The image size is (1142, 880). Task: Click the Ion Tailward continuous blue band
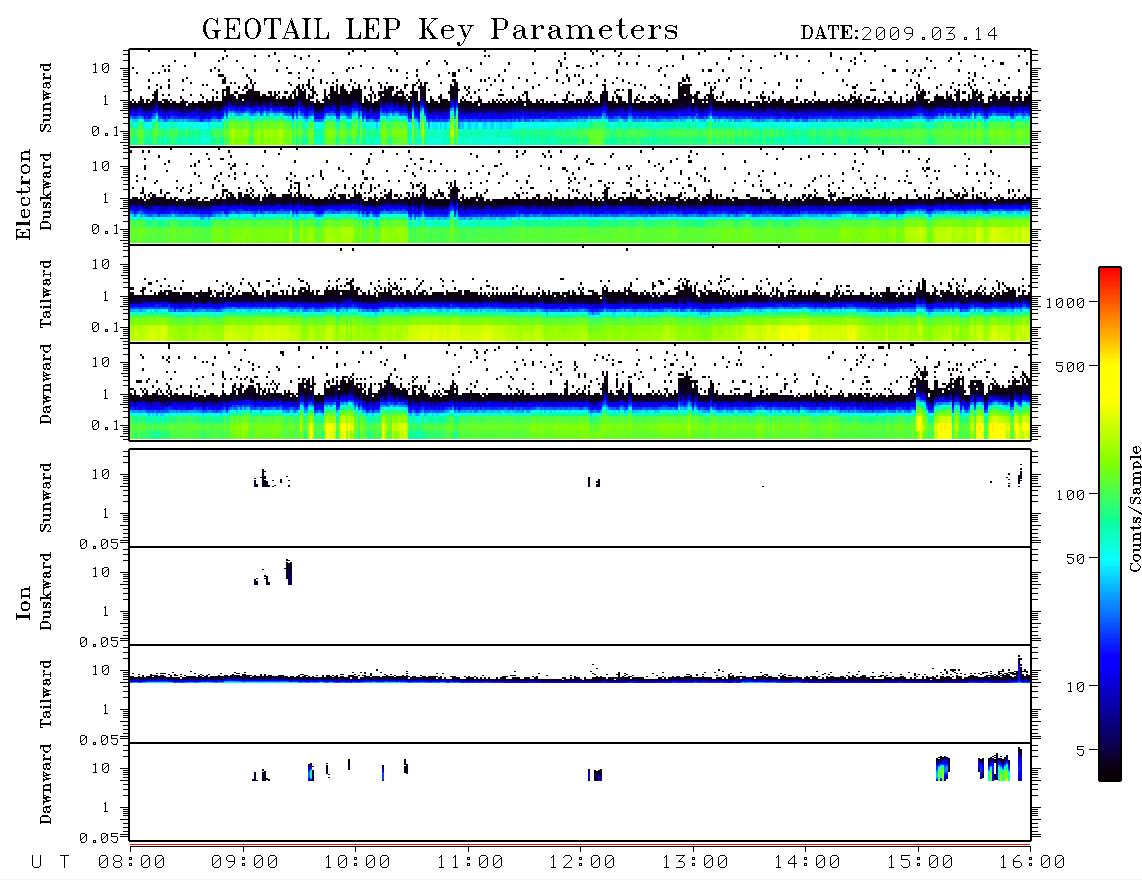580,678
